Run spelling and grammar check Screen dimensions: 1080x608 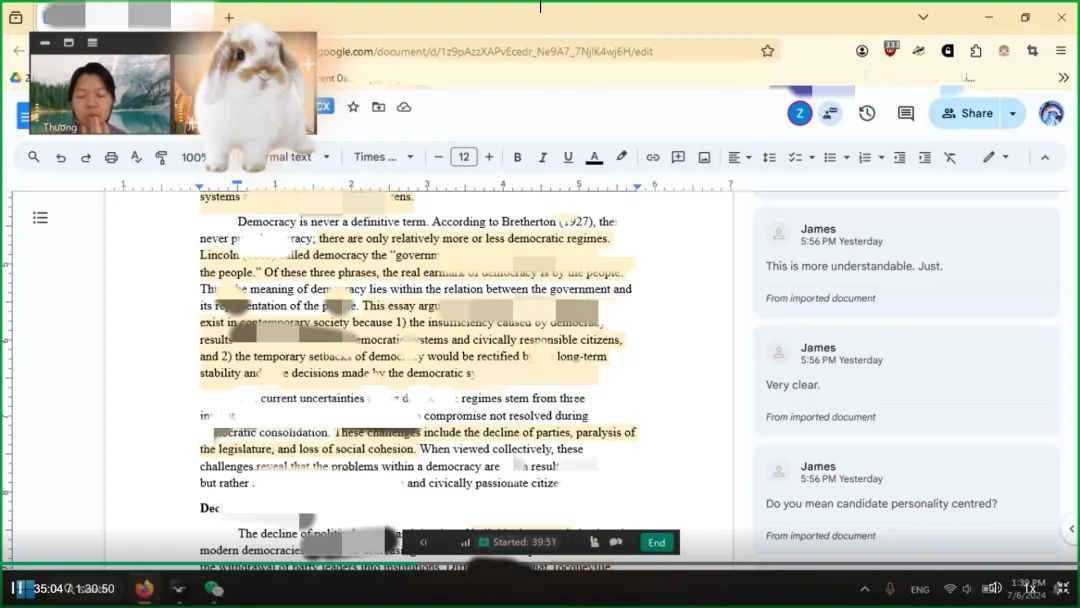[x=136, y=158]
